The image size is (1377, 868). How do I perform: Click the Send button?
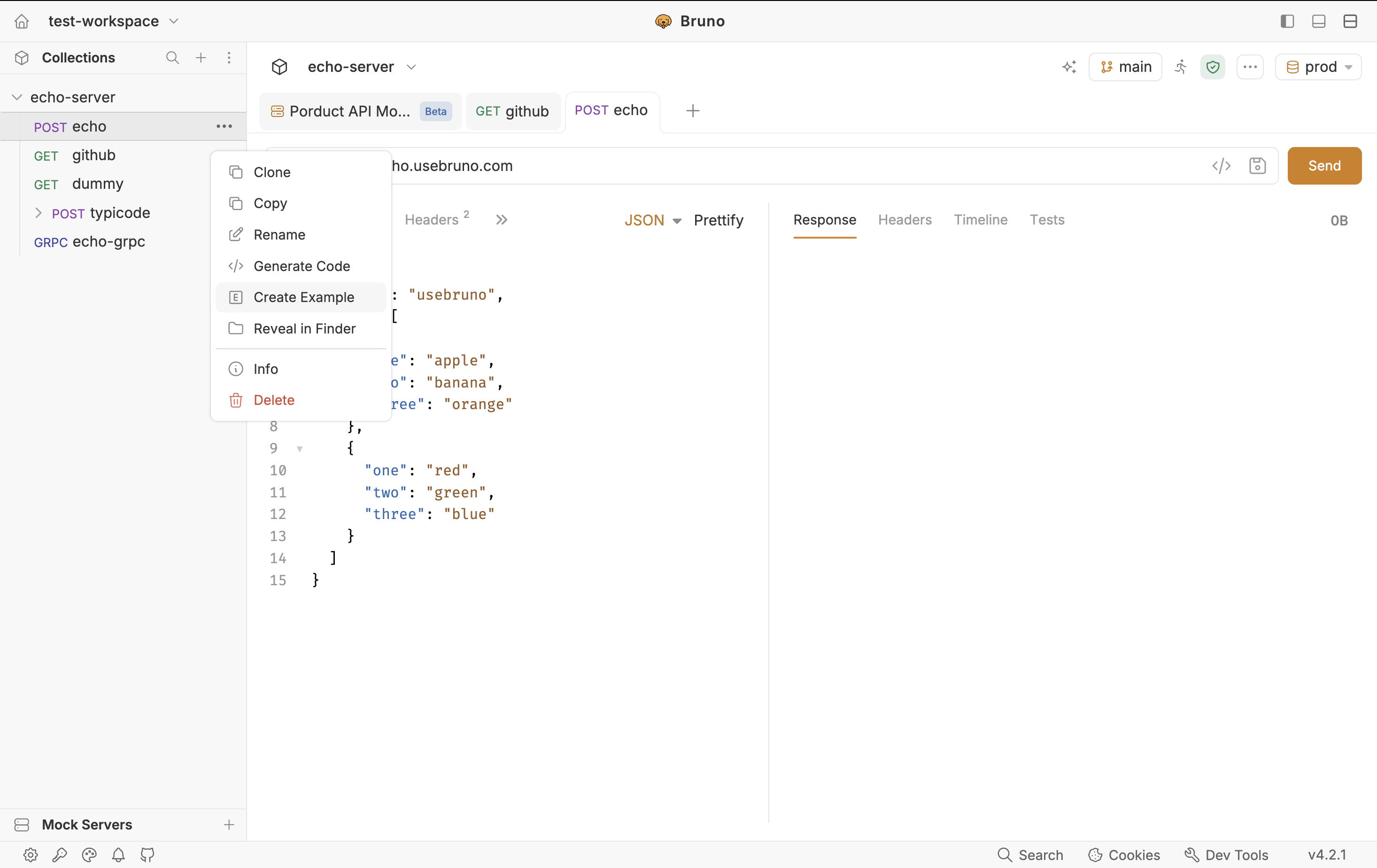point(1324,166)
